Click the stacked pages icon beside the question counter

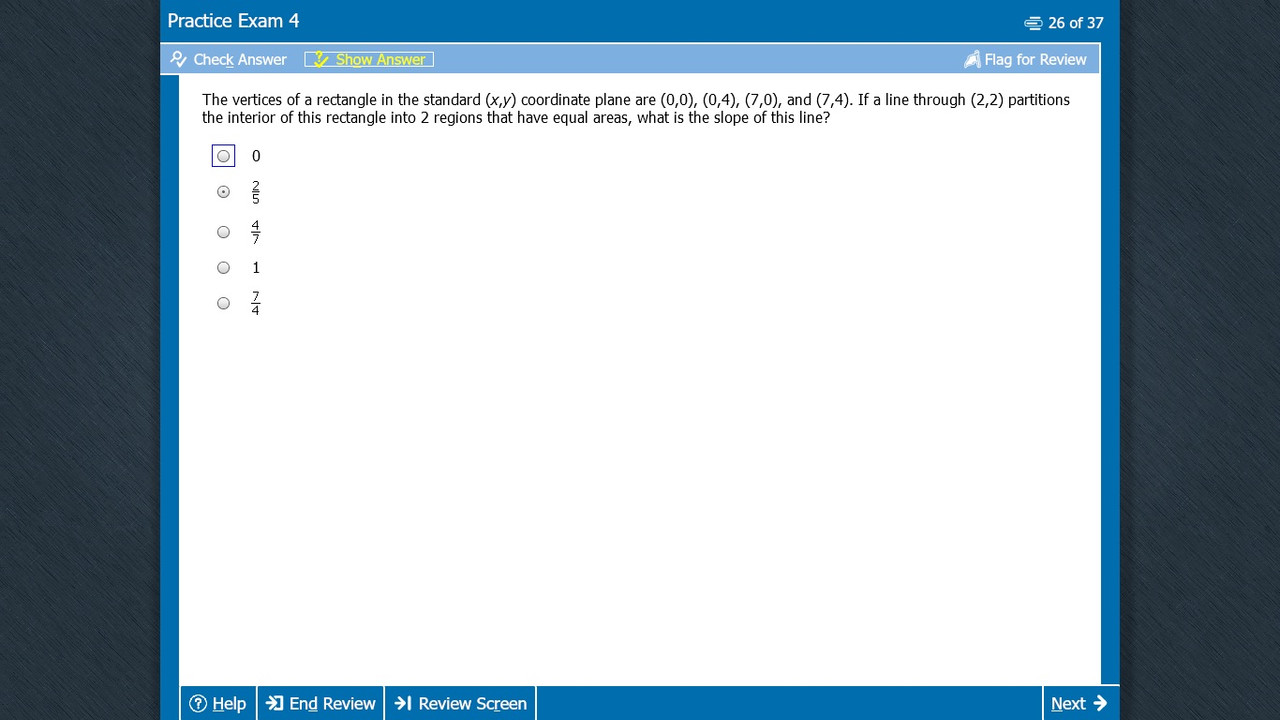tap(1033, 23)
